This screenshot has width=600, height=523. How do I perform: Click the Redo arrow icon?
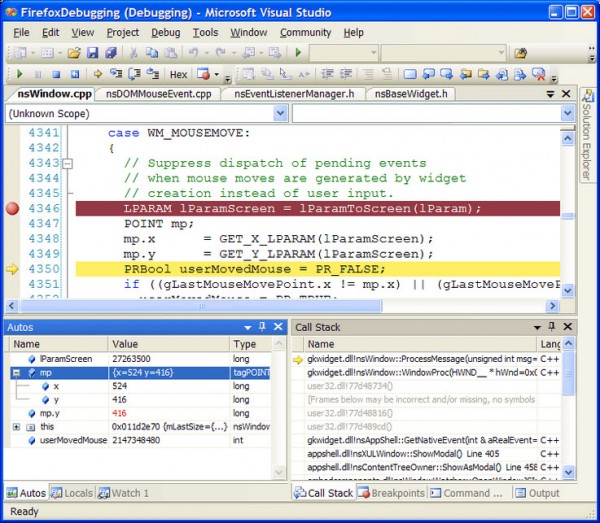pyautogui.click(x=220, y=52)
